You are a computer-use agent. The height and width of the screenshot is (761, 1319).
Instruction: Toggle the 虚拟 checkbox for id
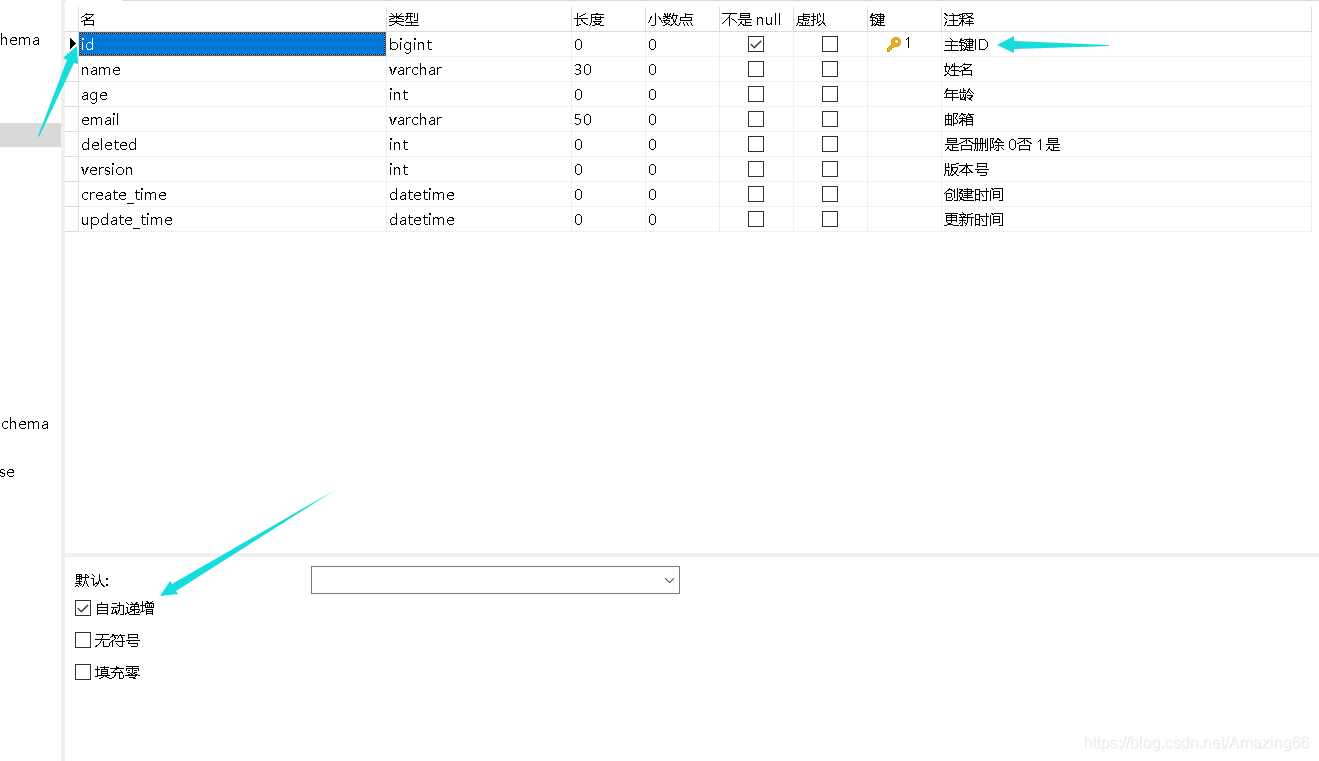pyautogui.click(x=830, y=44)
